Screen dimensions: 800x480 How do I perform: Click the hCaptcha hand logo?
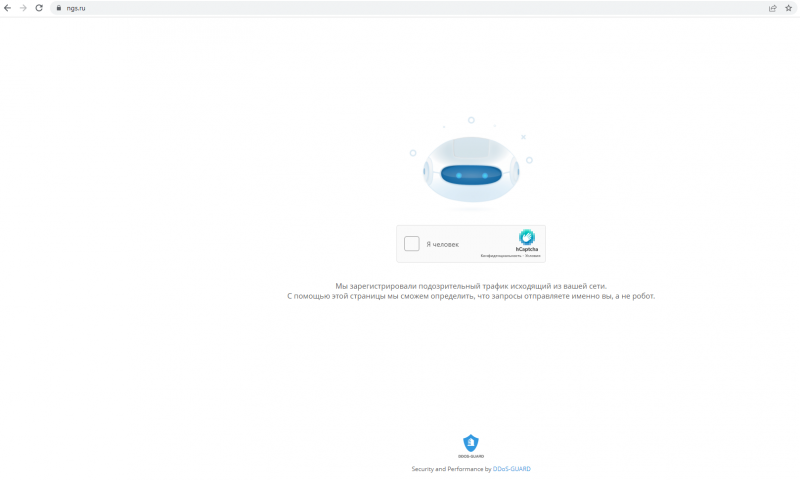pos(526,238)
